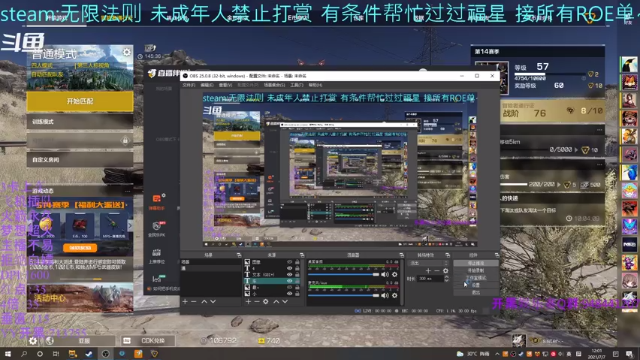Toggle visibility of highlighted source row
The image size is (640, 360).
(x=289, y=281)
